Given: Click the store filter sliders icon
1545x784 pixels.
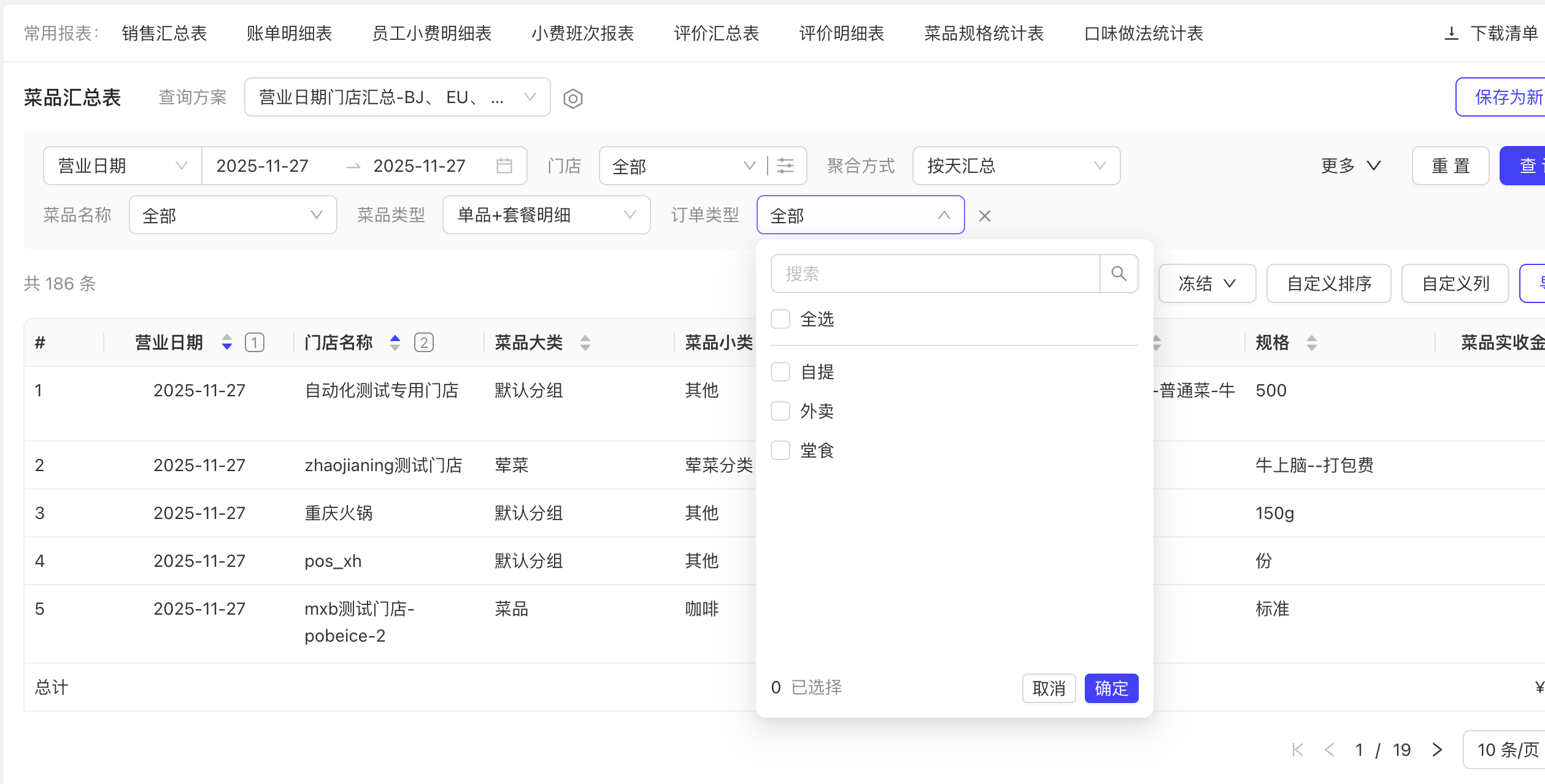Looking at the screenshot, I should pos(785,166).
